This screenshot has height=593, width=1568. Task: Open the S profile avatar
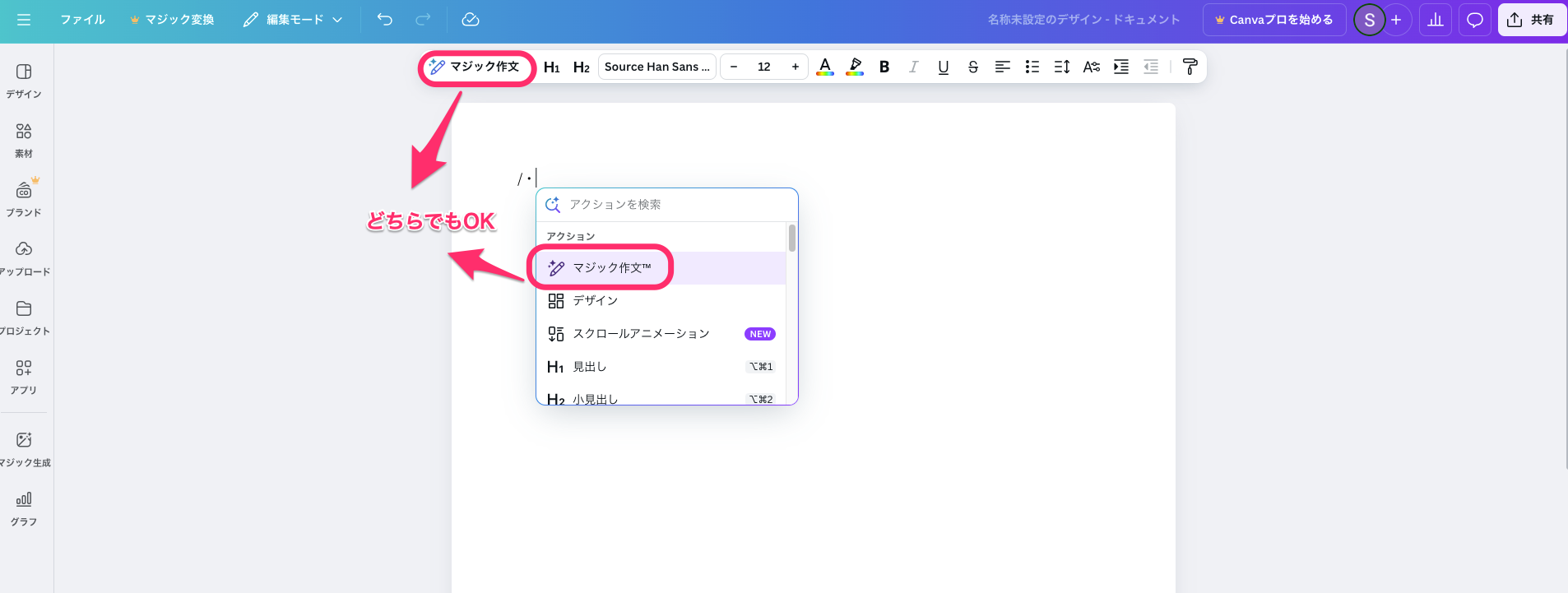point(1369,20)
